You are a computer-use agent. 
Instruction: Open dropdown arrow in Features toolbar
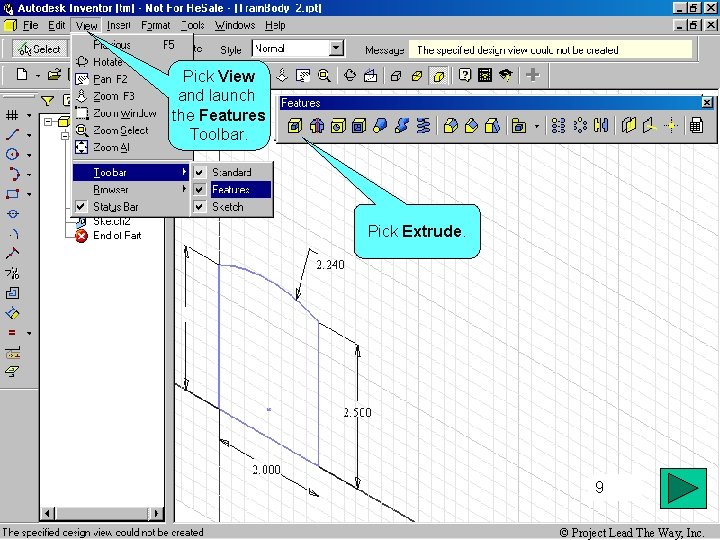pos(536,126)
